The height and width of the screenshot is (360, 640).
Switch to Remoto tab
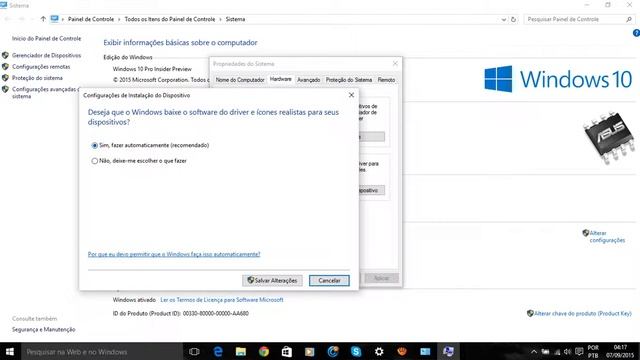386,80
